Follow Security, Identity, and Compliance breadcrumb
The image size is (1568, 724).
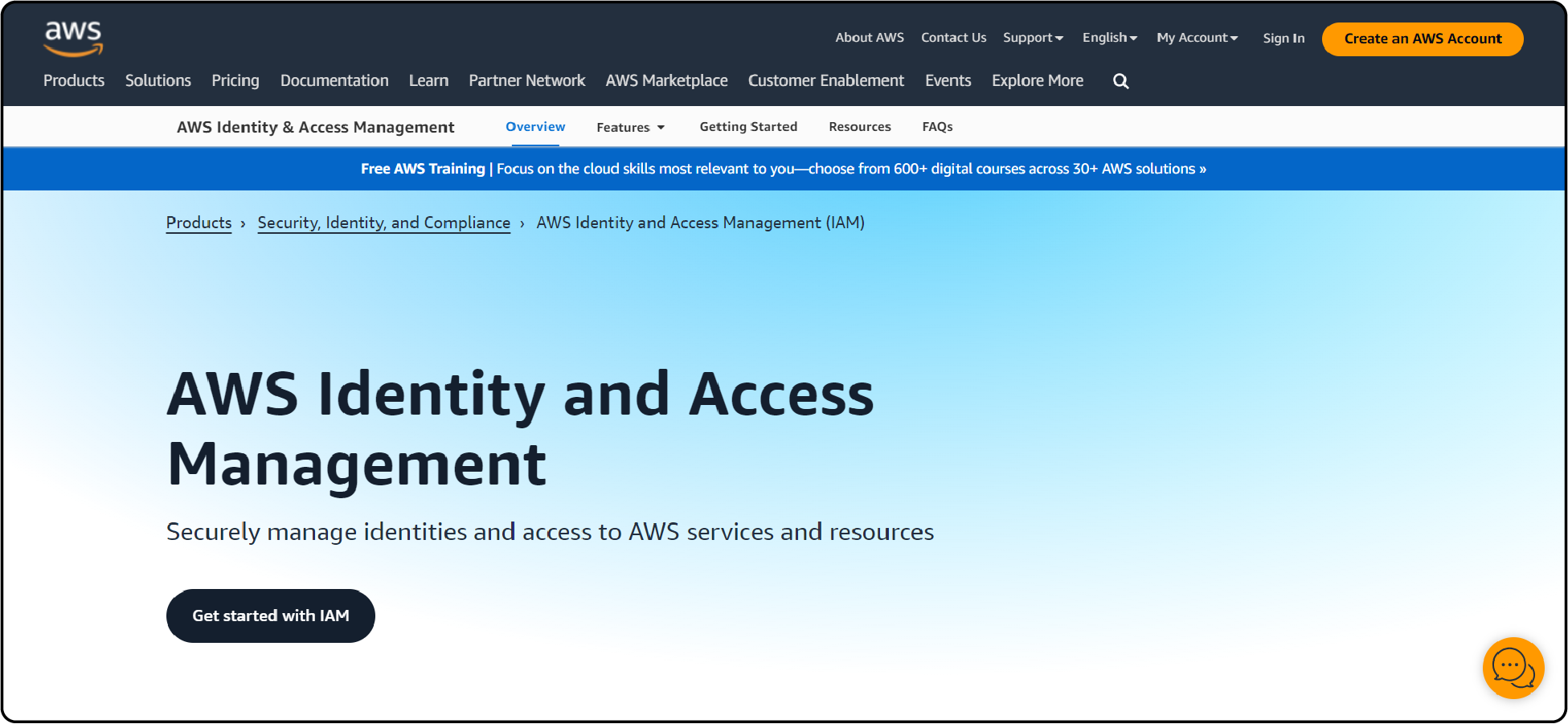pyautogui.click(x=384, y=223)
